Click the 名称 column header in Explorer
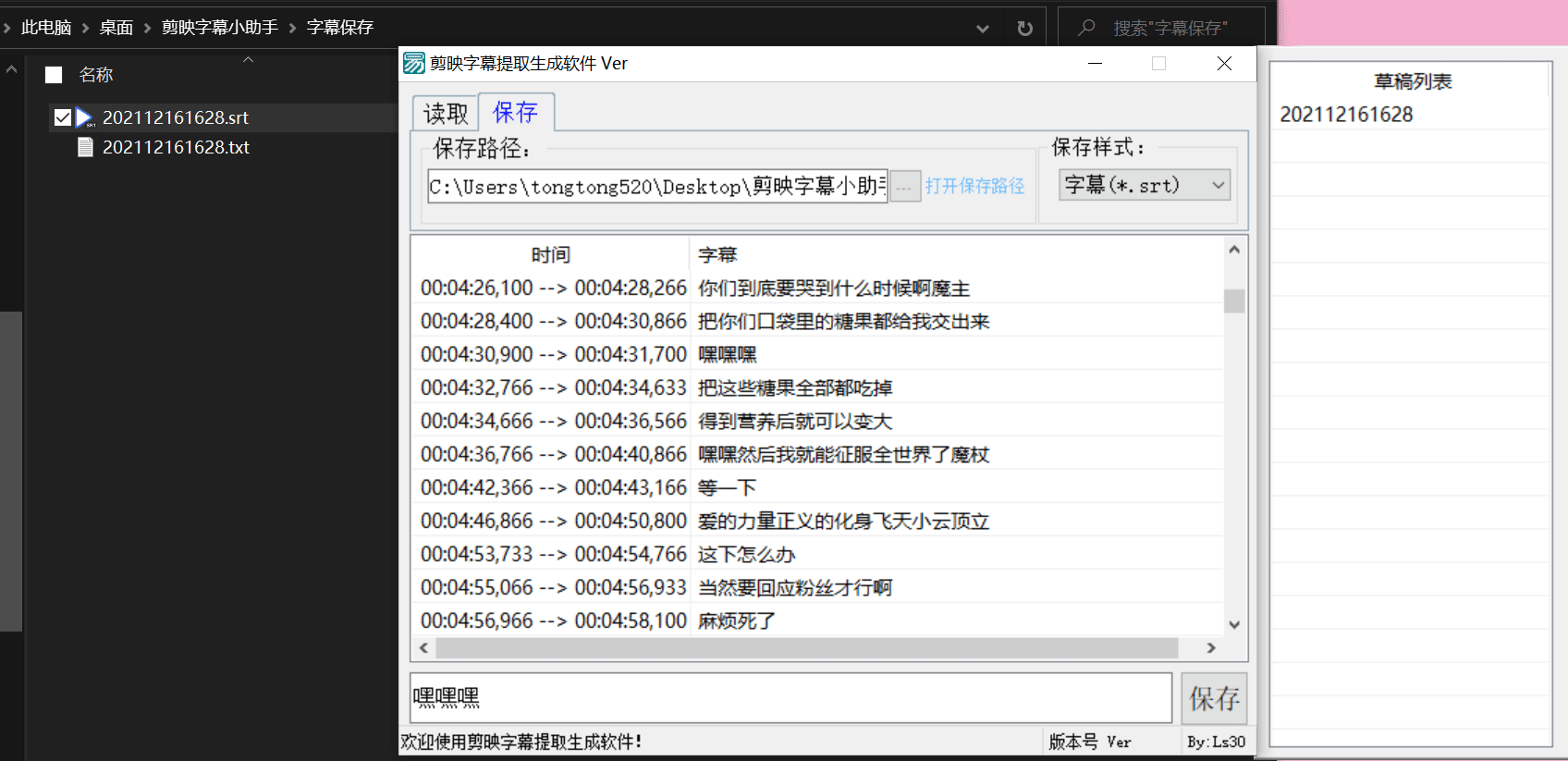 (96, 75)
